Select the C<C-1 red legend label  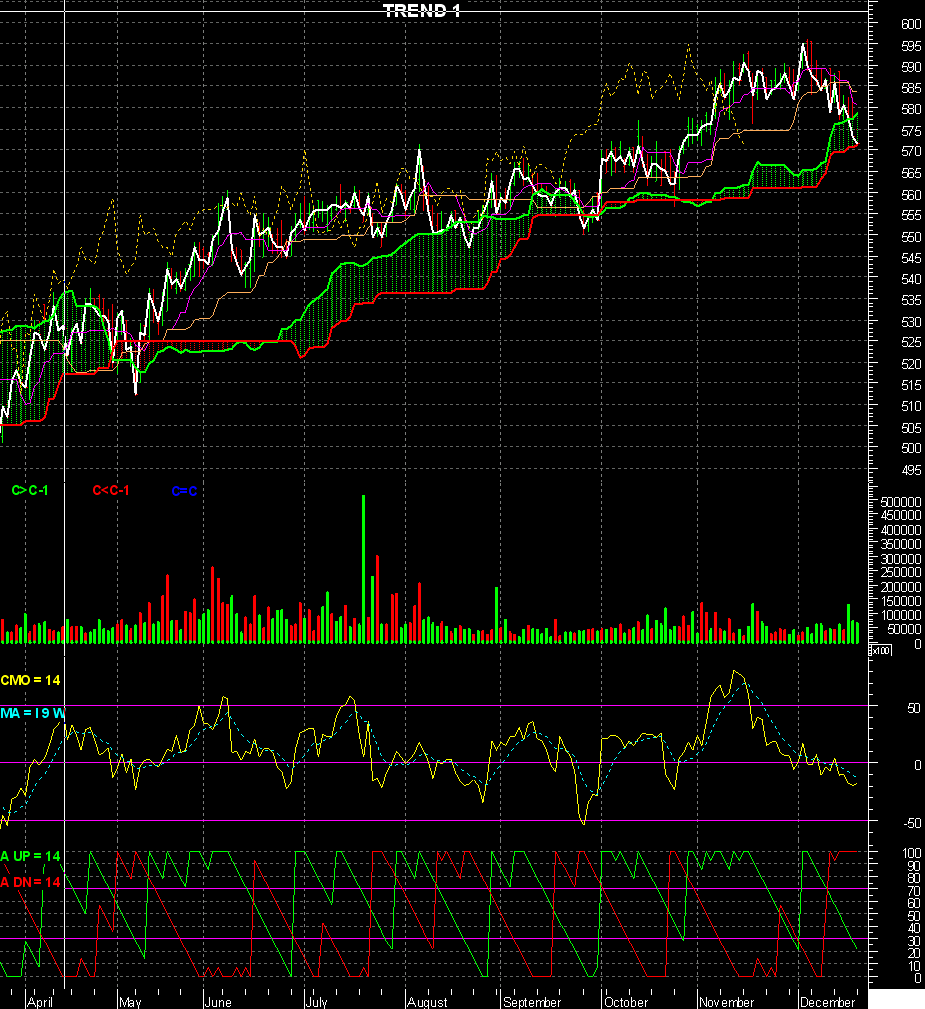tap(111, 490)
